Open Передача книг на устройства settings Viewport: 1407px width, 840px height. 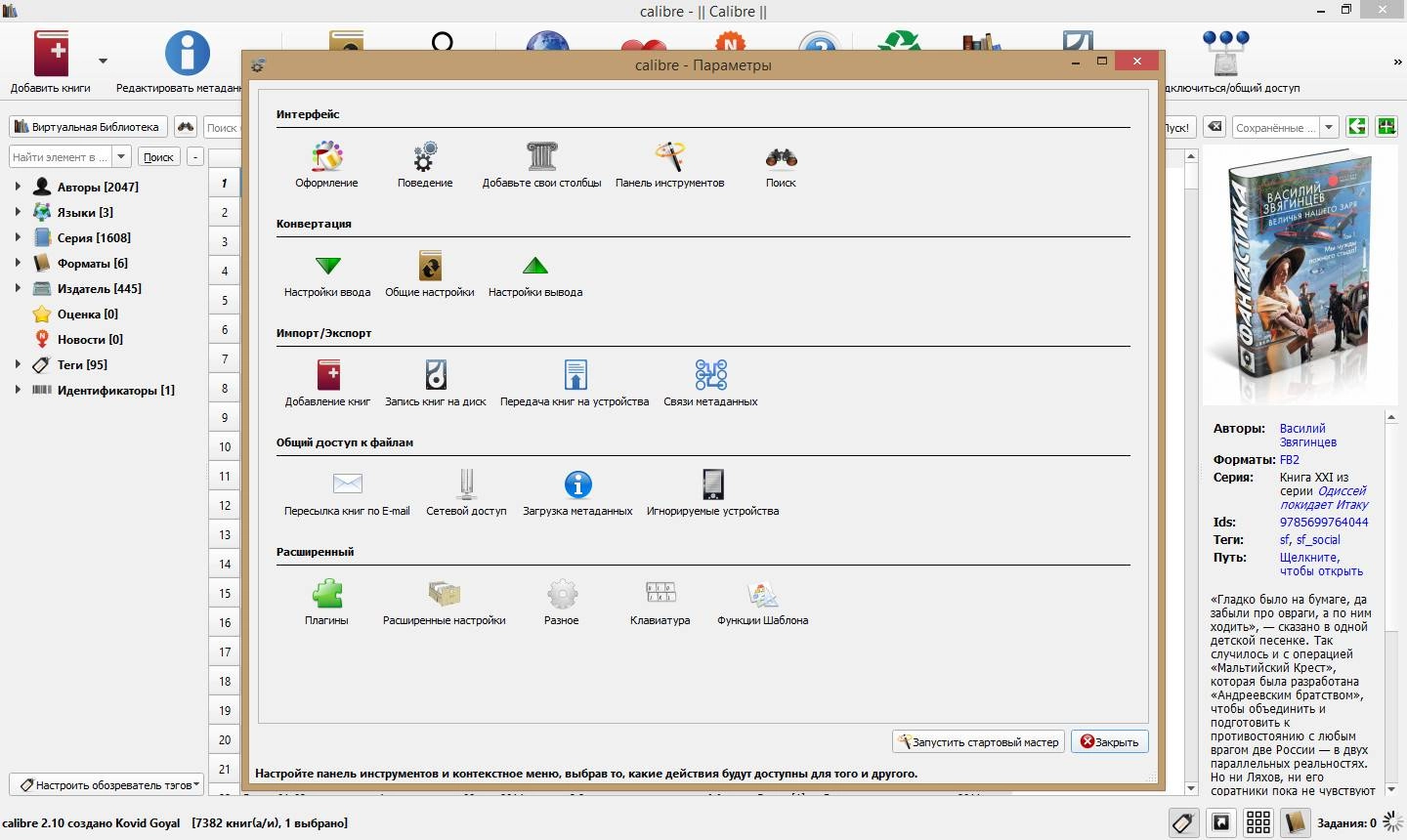[575, 384]
